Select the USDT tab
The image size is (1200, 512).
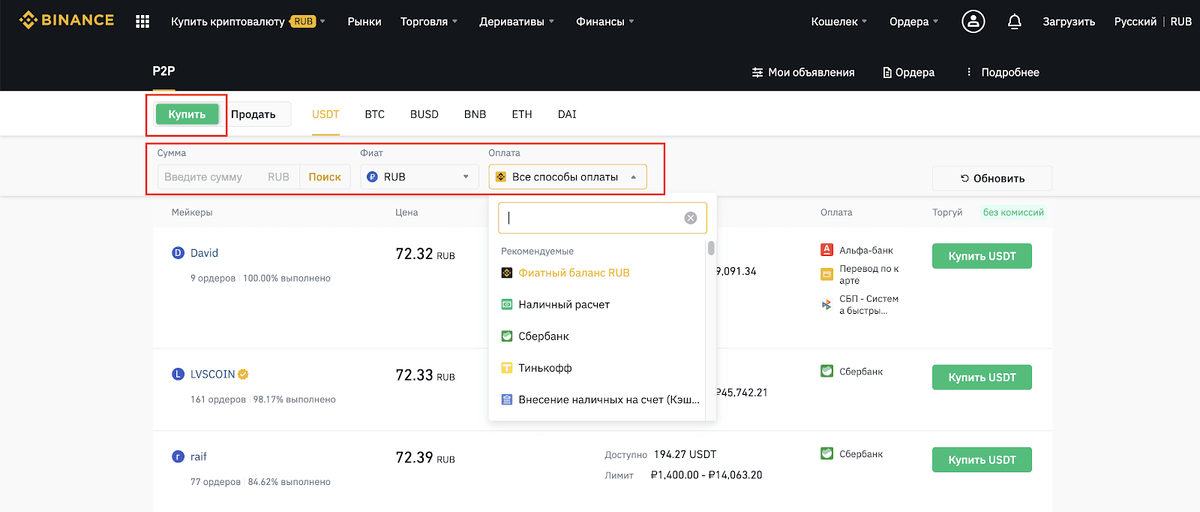(326, 114)
